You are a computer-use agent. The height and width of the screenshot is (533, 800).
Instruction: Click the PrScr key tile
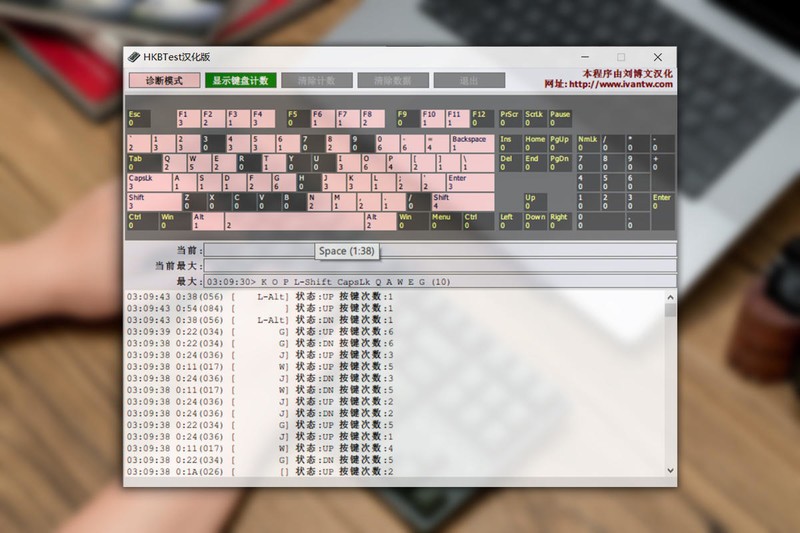click(510, 118)
